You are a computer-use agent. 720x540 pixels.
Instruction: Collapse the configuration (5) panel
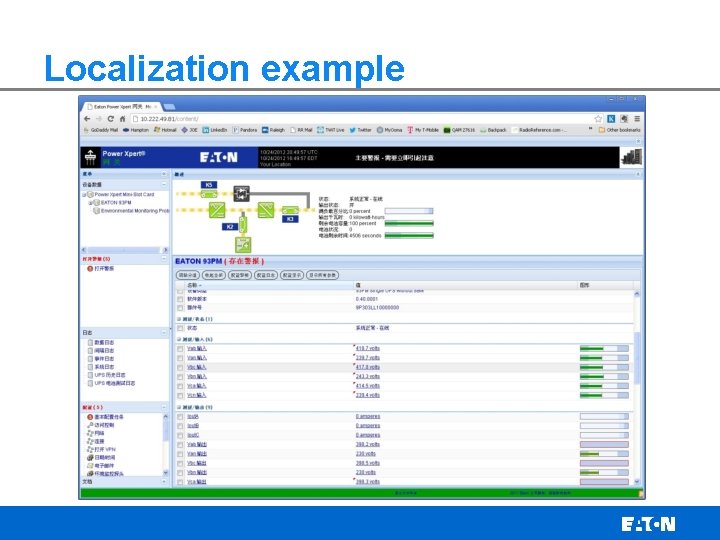(164, 407)
